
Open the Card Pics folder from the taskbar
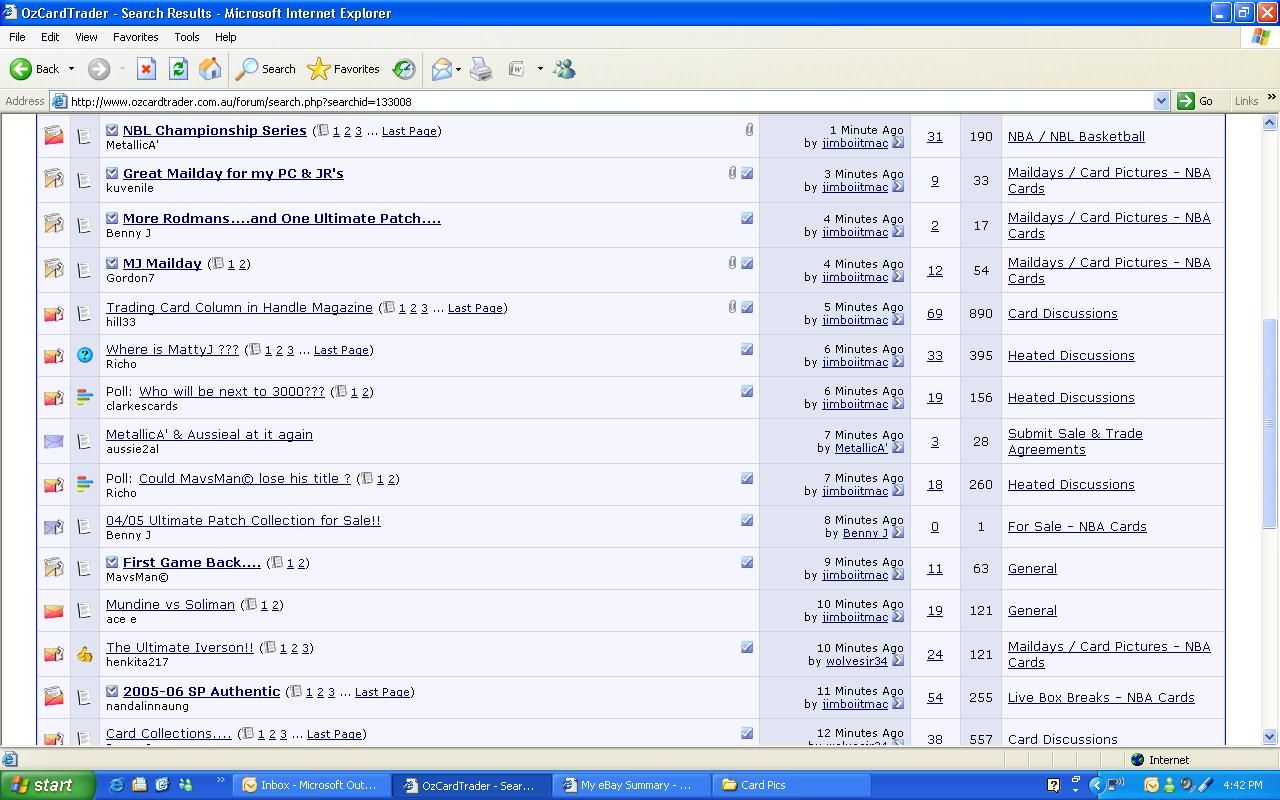790,785
